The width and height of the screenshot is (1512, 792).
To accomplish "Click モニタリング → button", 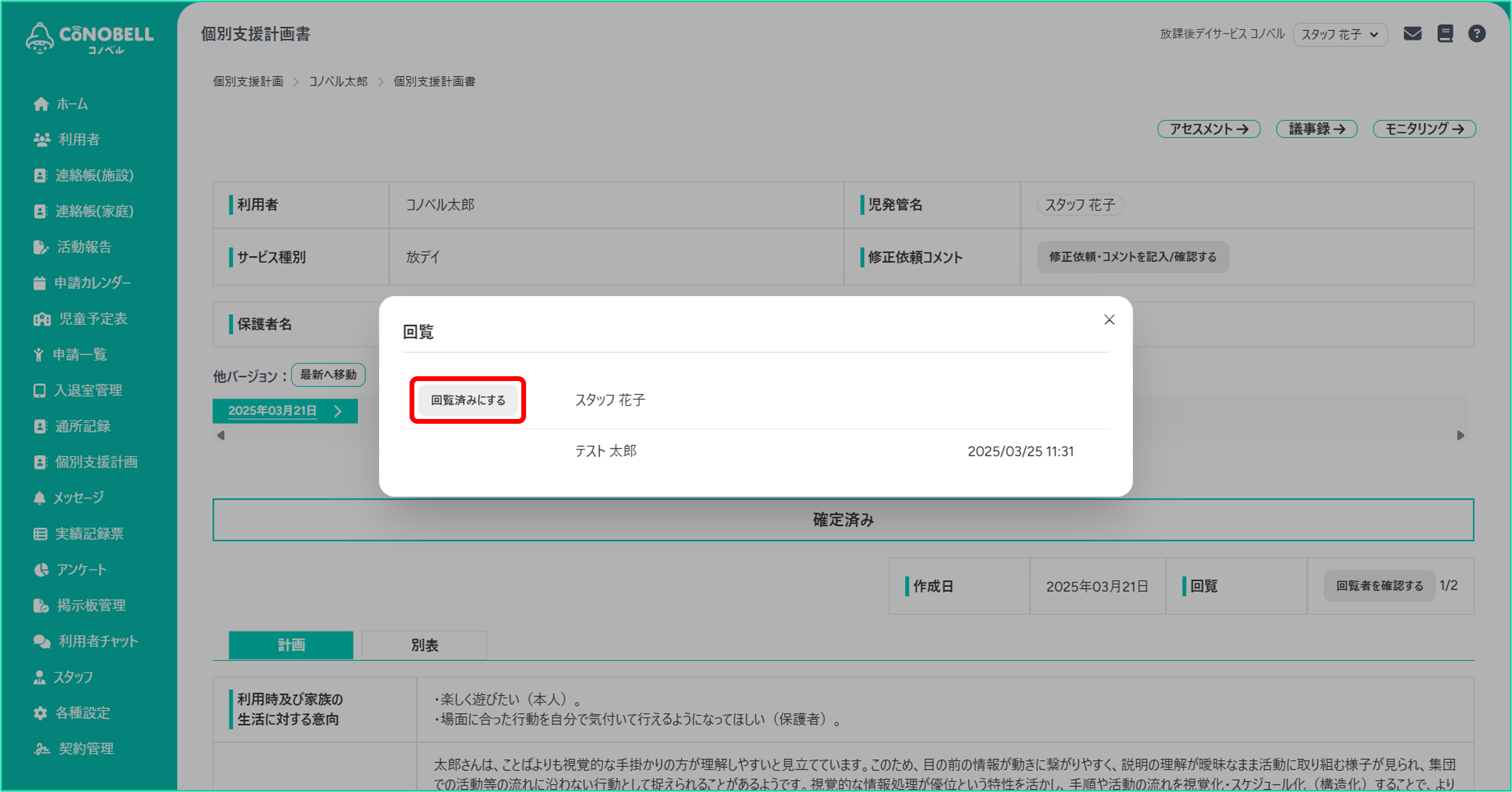I will coord(1424,128).
